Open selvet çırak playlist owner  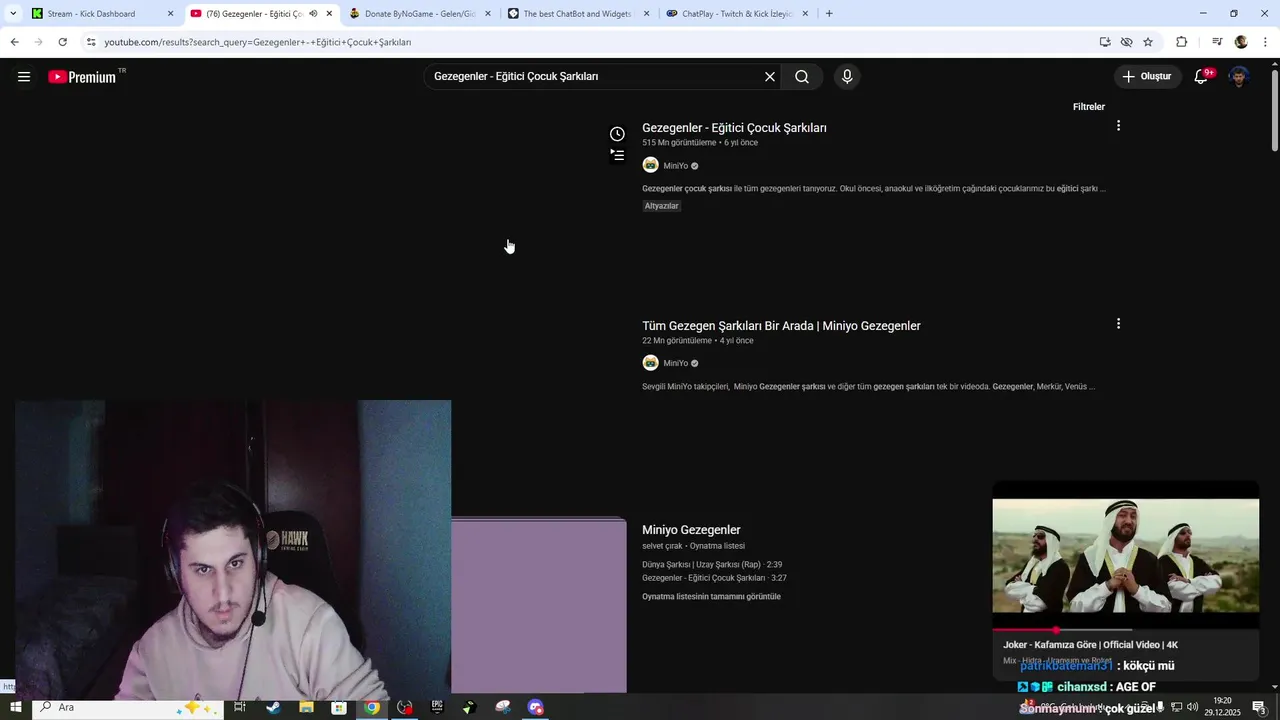(662, 546)
